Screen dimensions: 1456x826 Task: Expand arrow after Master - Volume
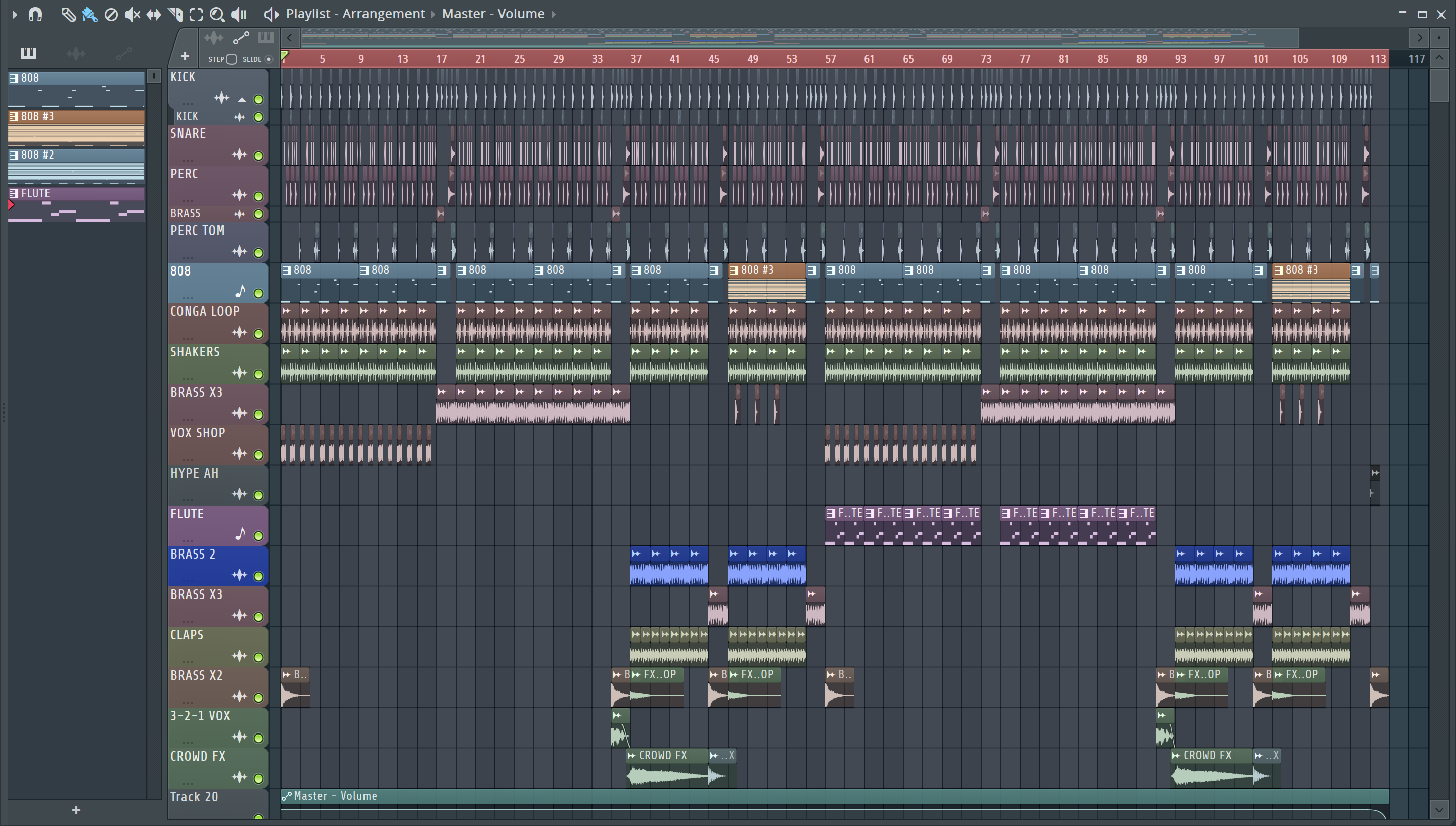pyautogui.click(x=554, y=14)
